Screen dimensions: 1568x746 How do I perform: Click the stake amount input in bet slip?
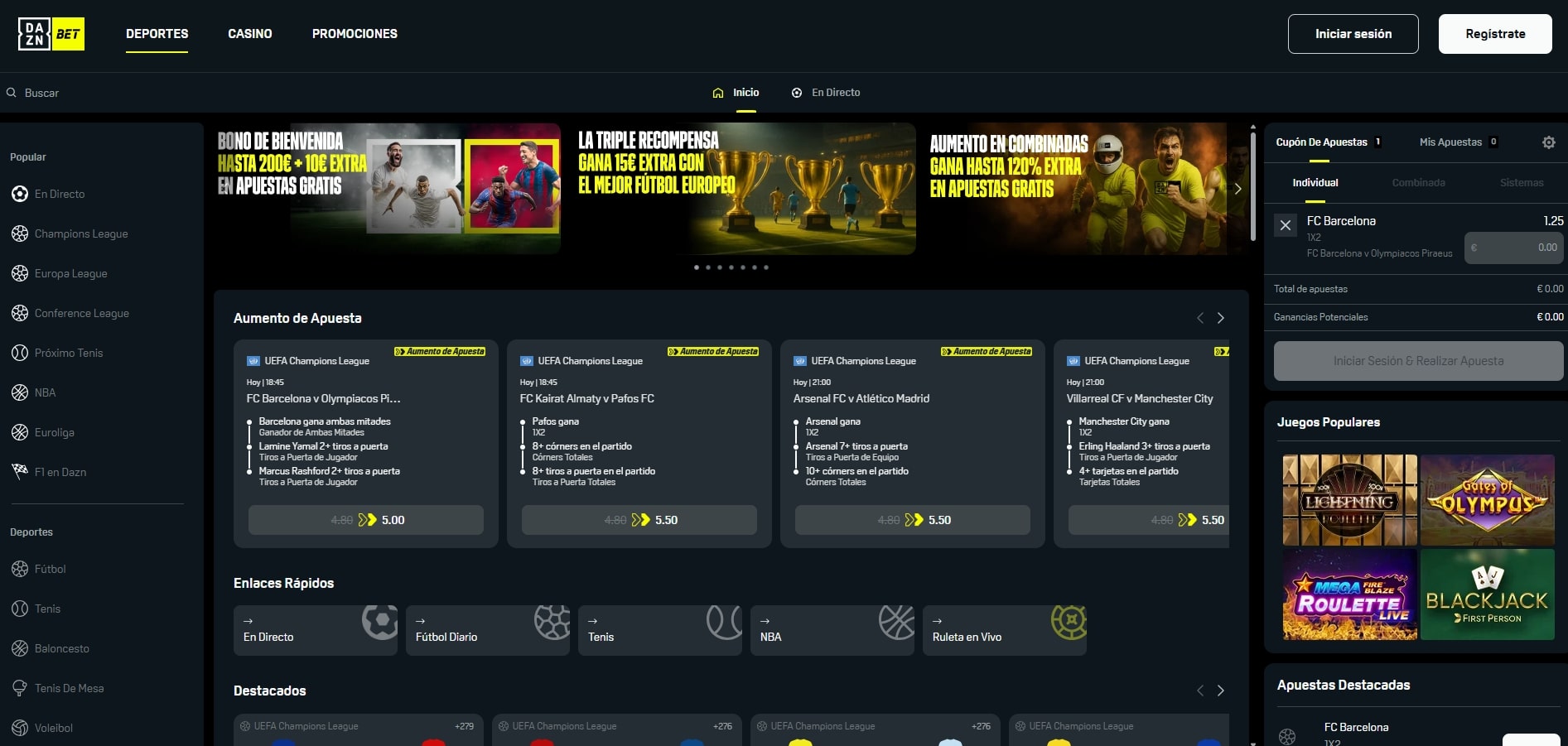(x=1514, y=247)
